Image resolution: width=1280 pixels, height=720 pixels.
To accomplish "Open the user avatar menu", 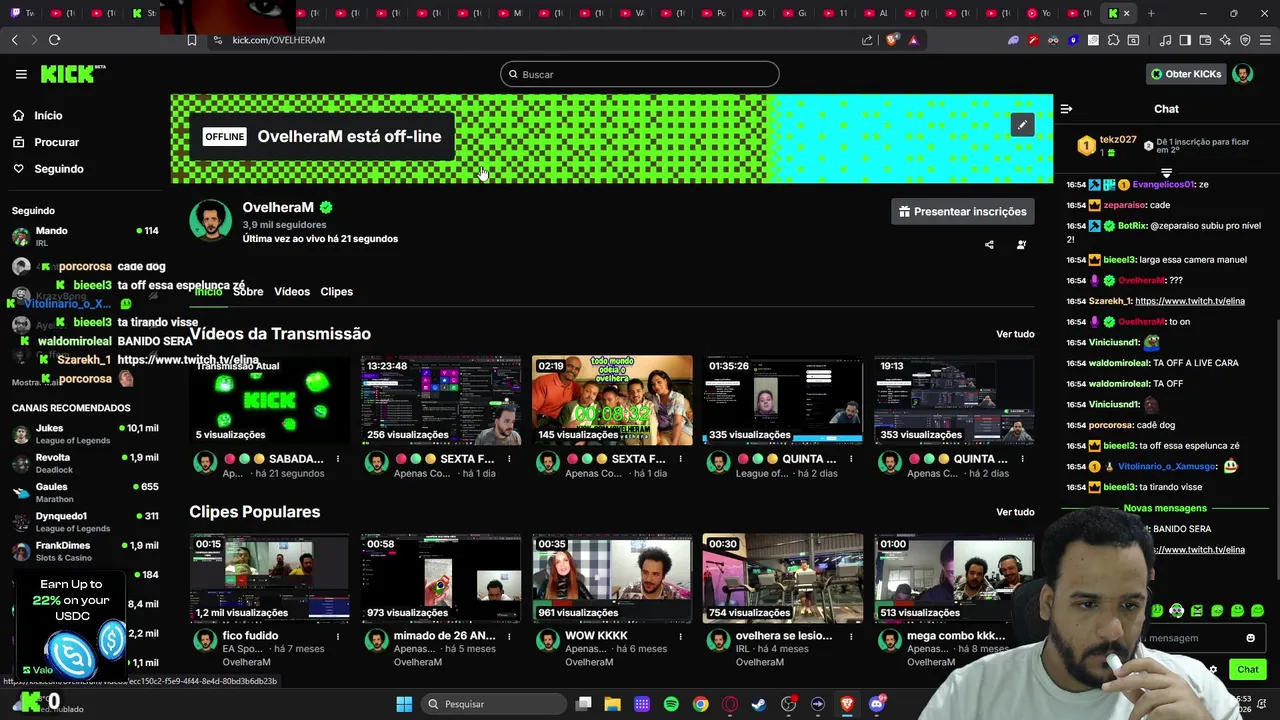I will (x=1242, y=74).
